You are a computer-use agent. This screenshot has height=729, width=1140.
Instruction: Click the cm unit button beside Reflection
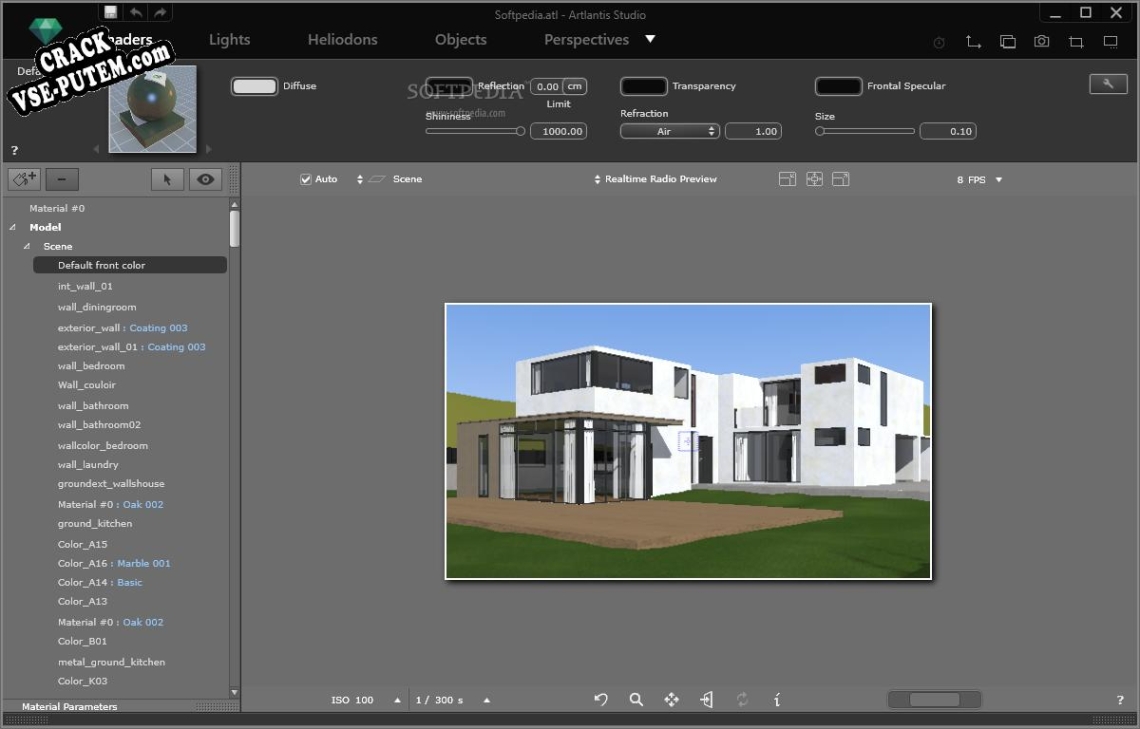click(x=574, y=86)
